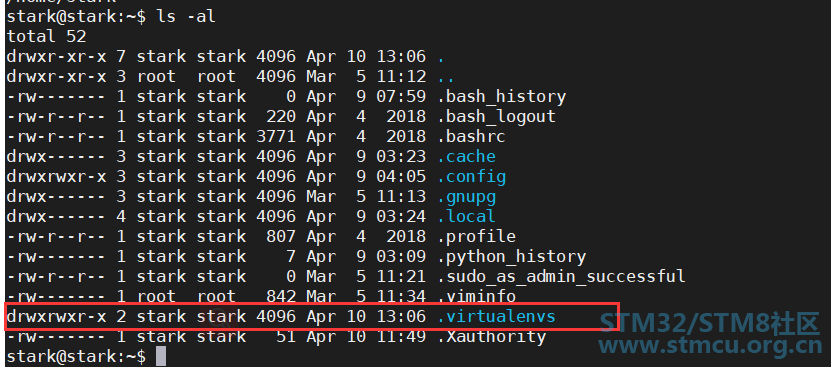831x368 pixels.
Task: Select the .profile file name
Action: point(476,236)
